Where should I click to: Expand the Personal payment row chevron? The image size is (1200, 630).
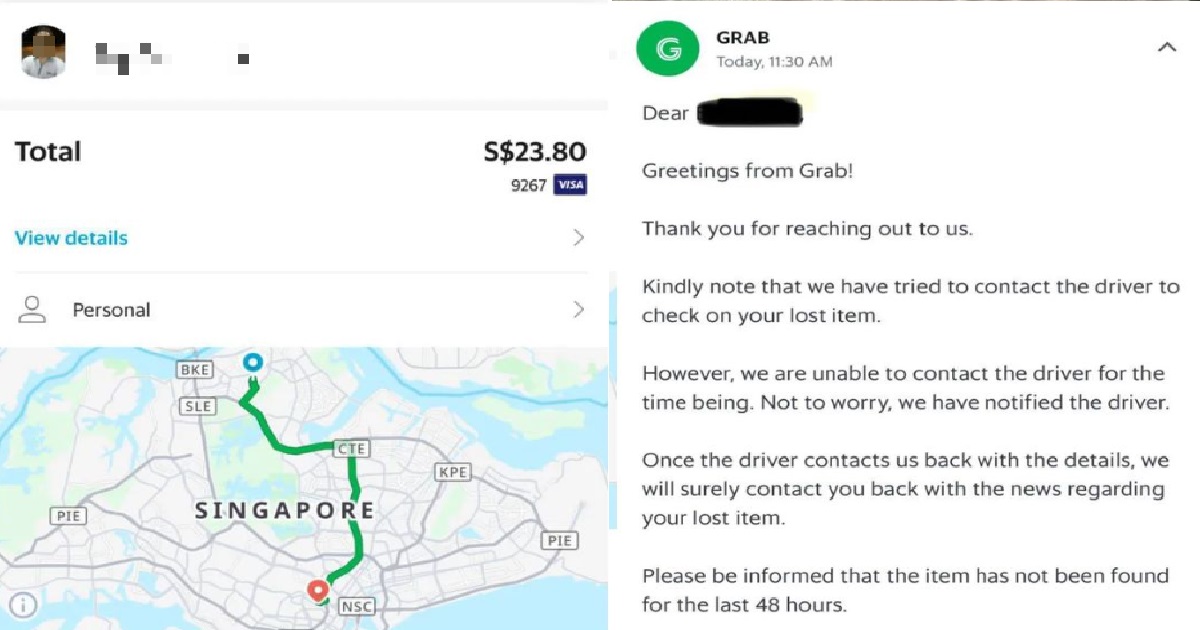pyautogui.click(x=580, y=310)
